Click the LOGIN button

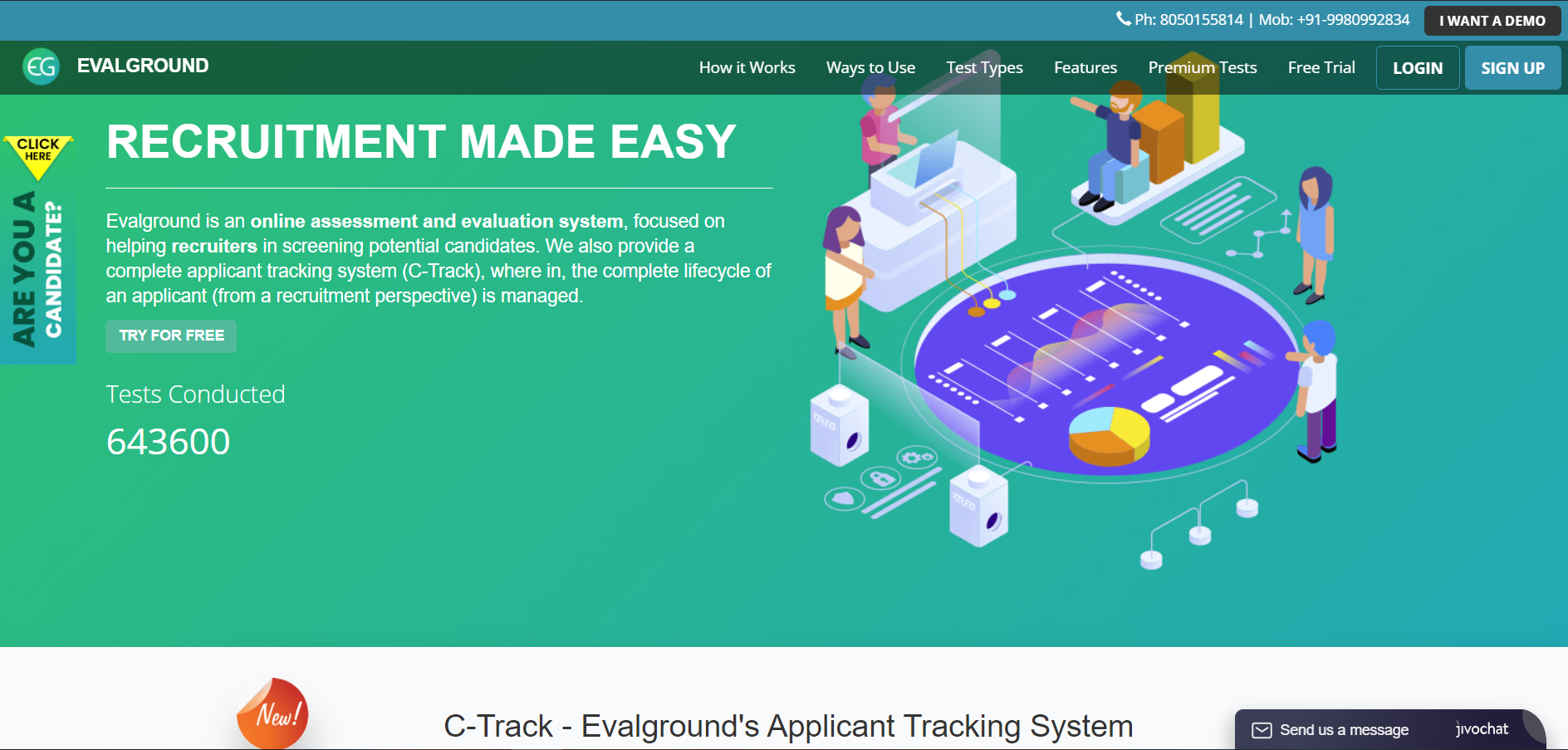tap(1418, 68)
